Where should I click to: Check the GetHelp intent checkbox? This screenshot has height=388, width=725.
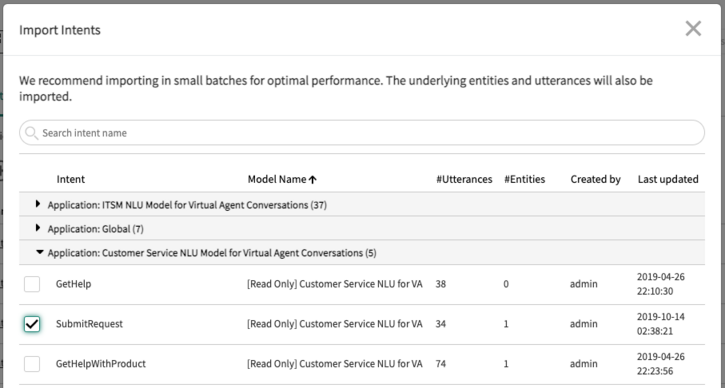(x=32, y=284)
